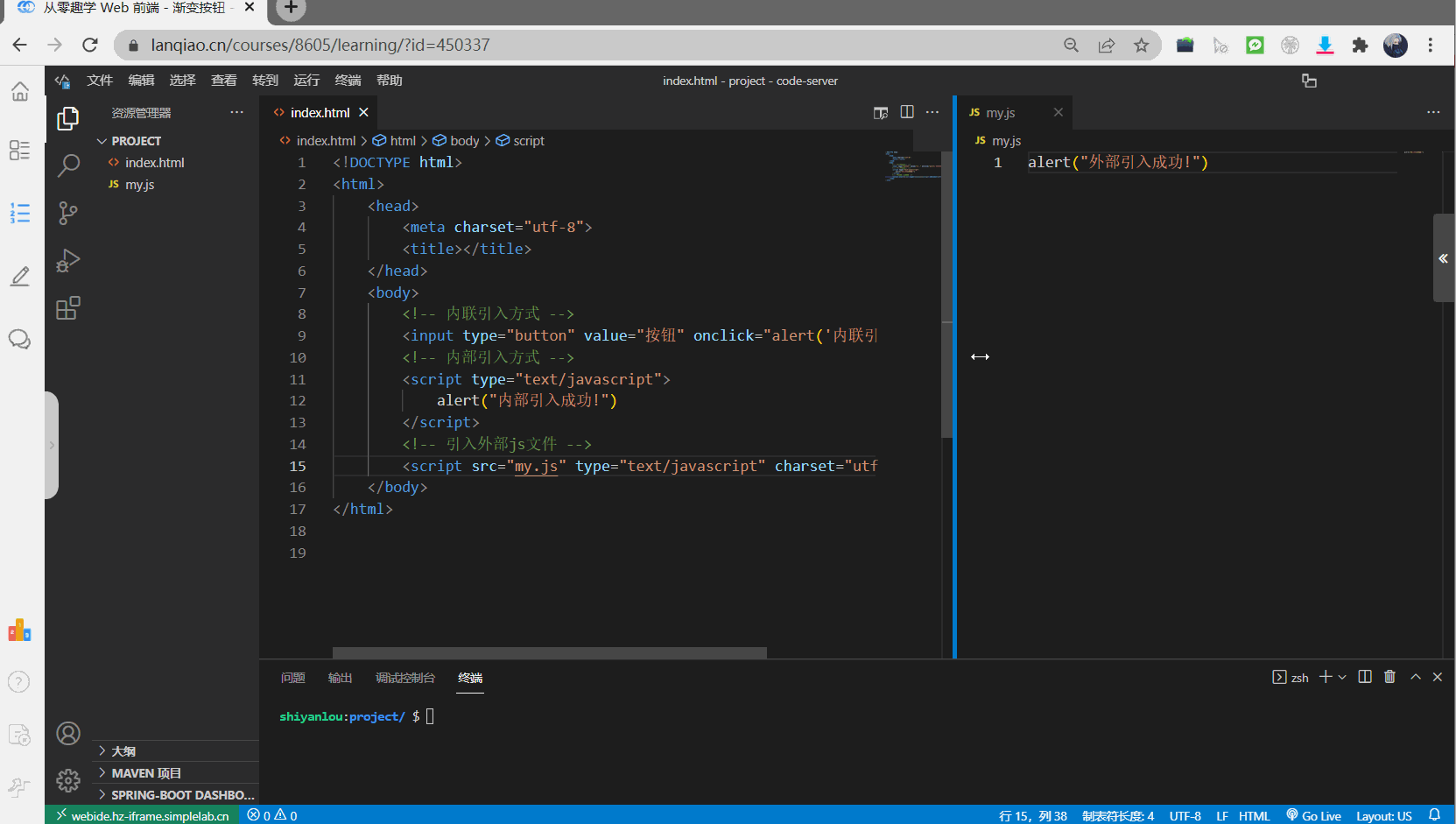The height and width of the screenshot is (824, 1456).
Task: Maximize the panel with up chevron
Action: tap(1416, 677)
